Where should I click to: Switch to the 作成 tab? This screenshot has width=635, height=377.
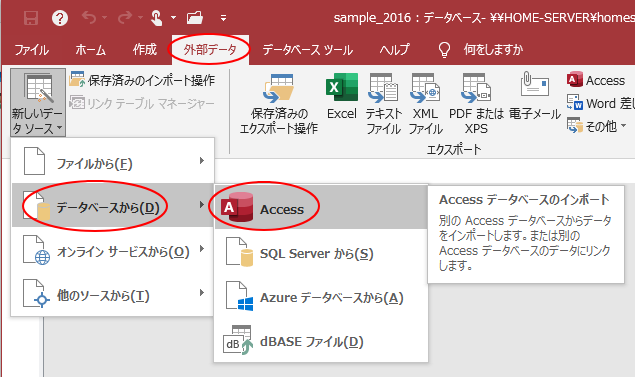tap(145, 49)
